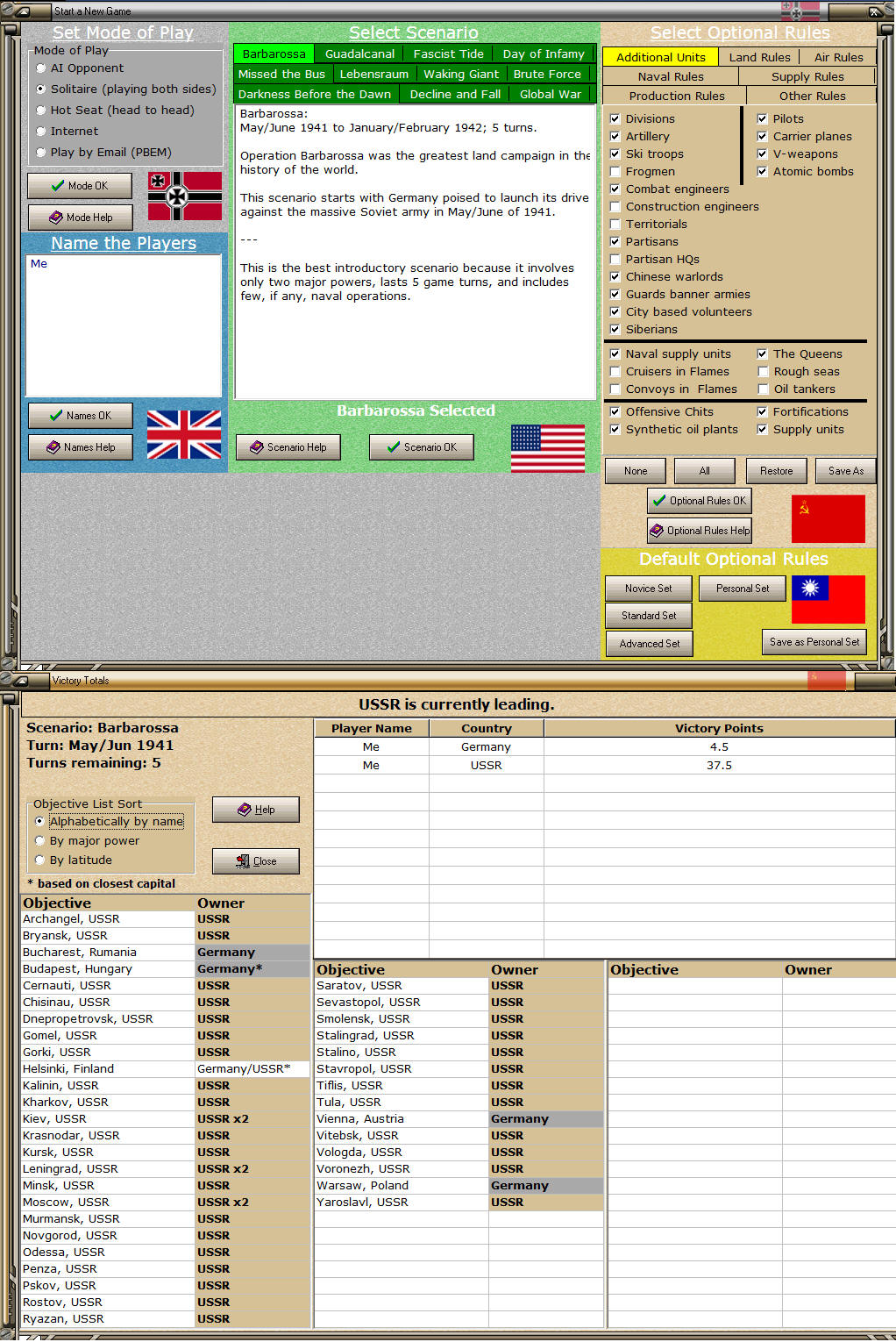The image size is (896, 1342).
Task: Select Helsinki, Finland objective row
Action: click(165, 1069)
